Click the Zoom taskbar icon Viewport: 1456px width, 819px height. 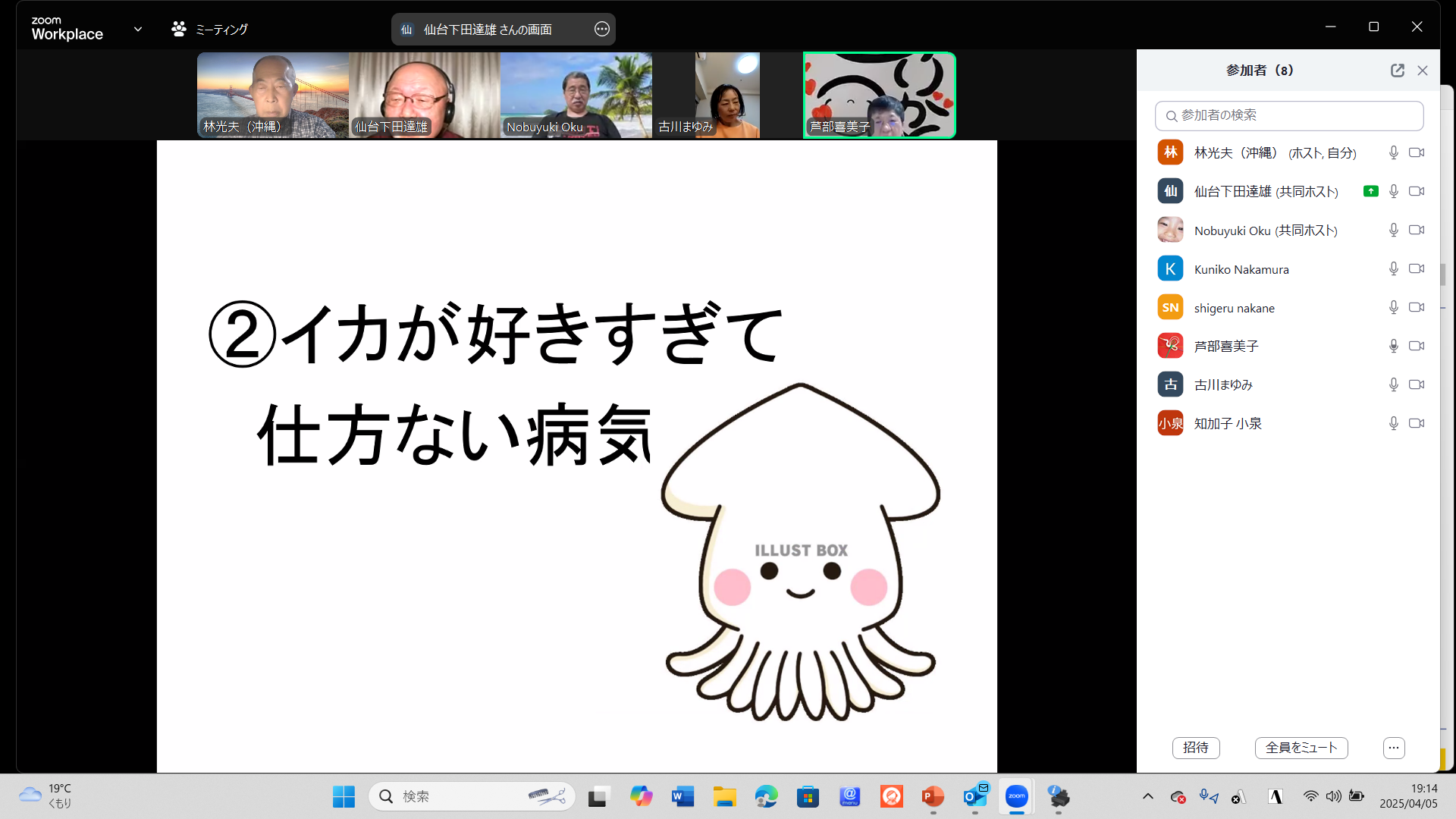click(1016, 796)
